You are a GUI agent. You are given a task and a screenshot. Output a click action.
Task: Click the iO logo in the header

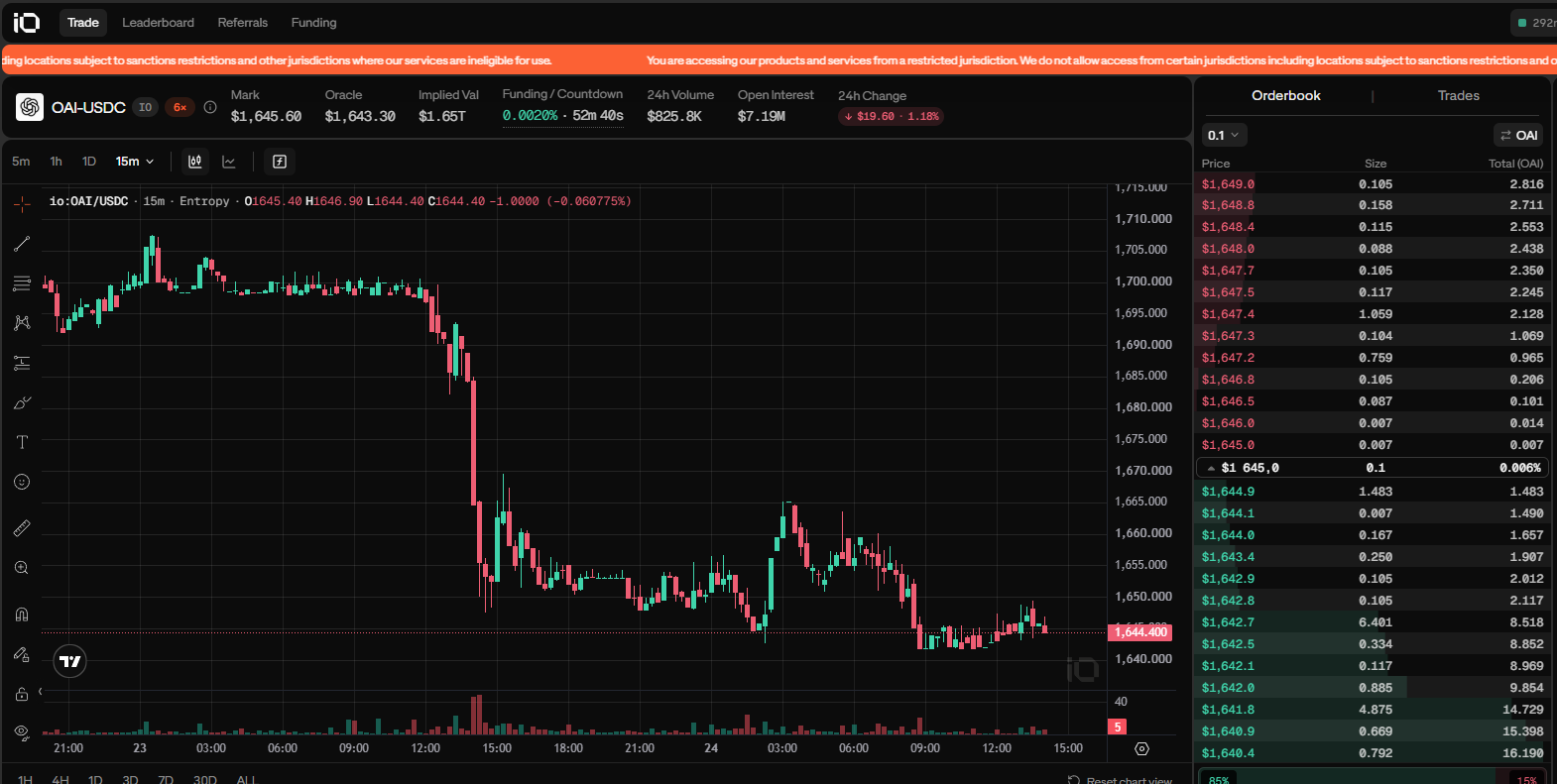tap(27, 22)
